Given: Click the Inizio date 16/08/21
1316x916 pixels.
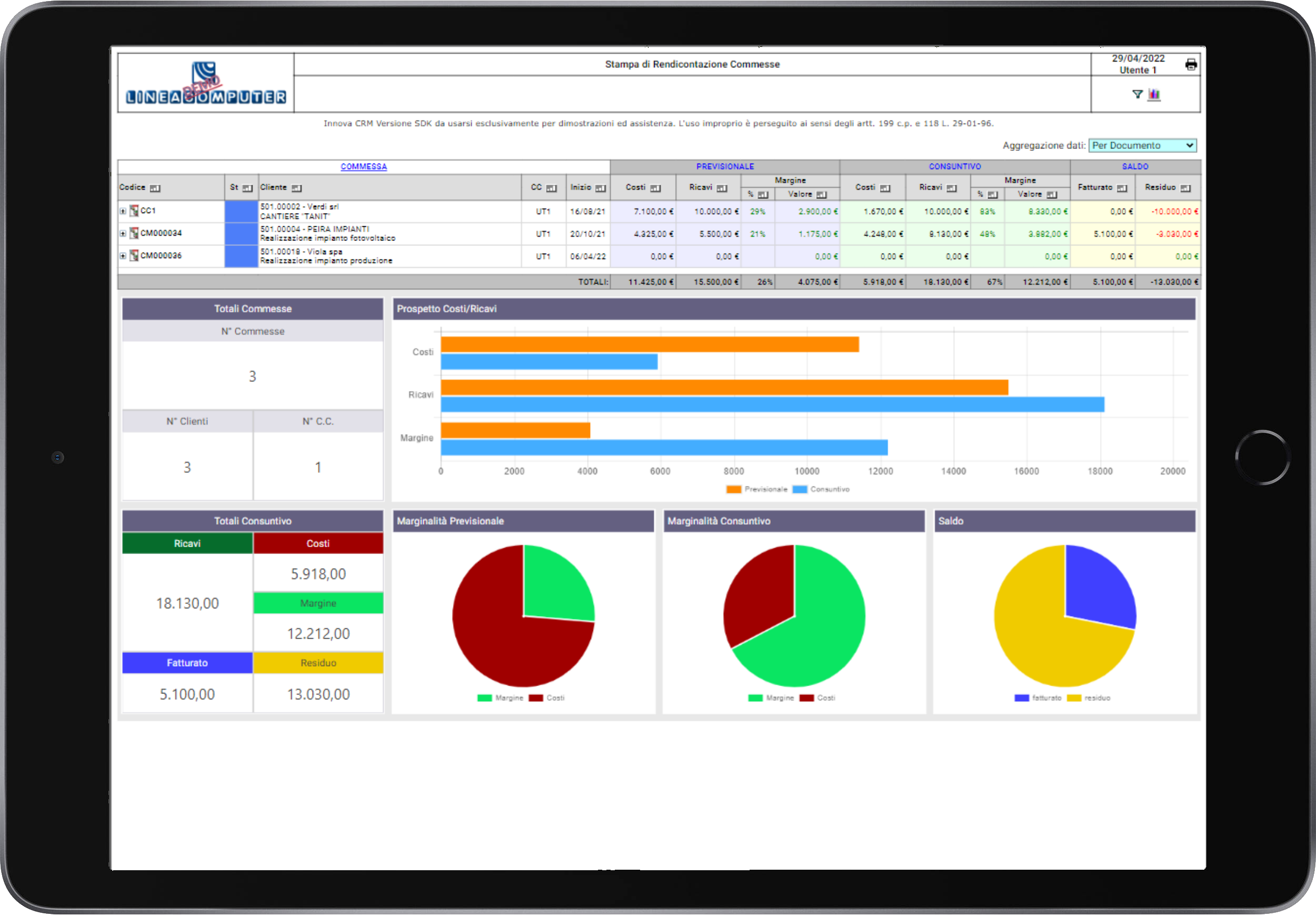Looking at the screenshot, I should [x=587, y=212].
